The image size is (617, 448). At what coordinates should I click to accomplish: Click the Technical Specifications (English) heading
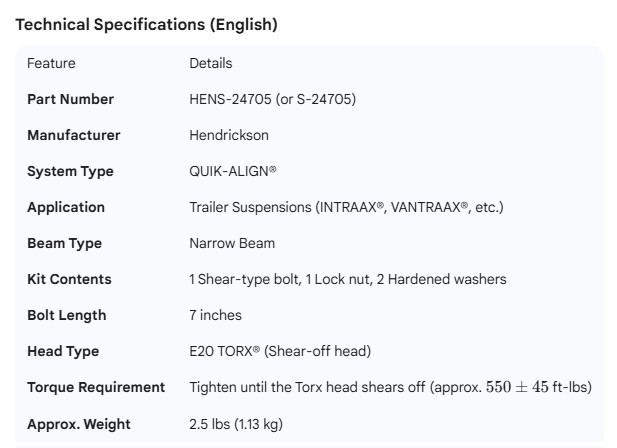click(146, 25)
